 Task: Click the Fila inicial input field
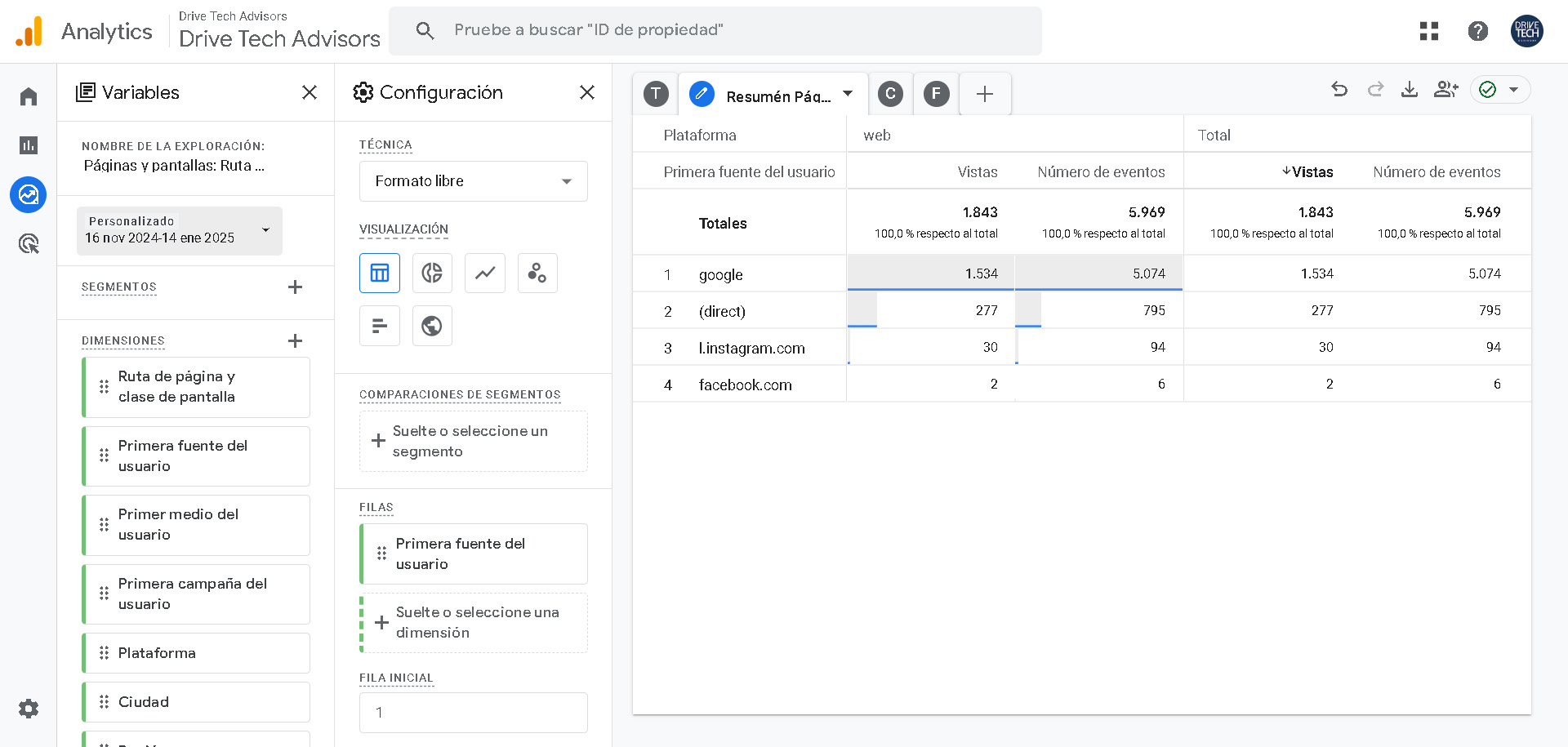tap(473, 713)
